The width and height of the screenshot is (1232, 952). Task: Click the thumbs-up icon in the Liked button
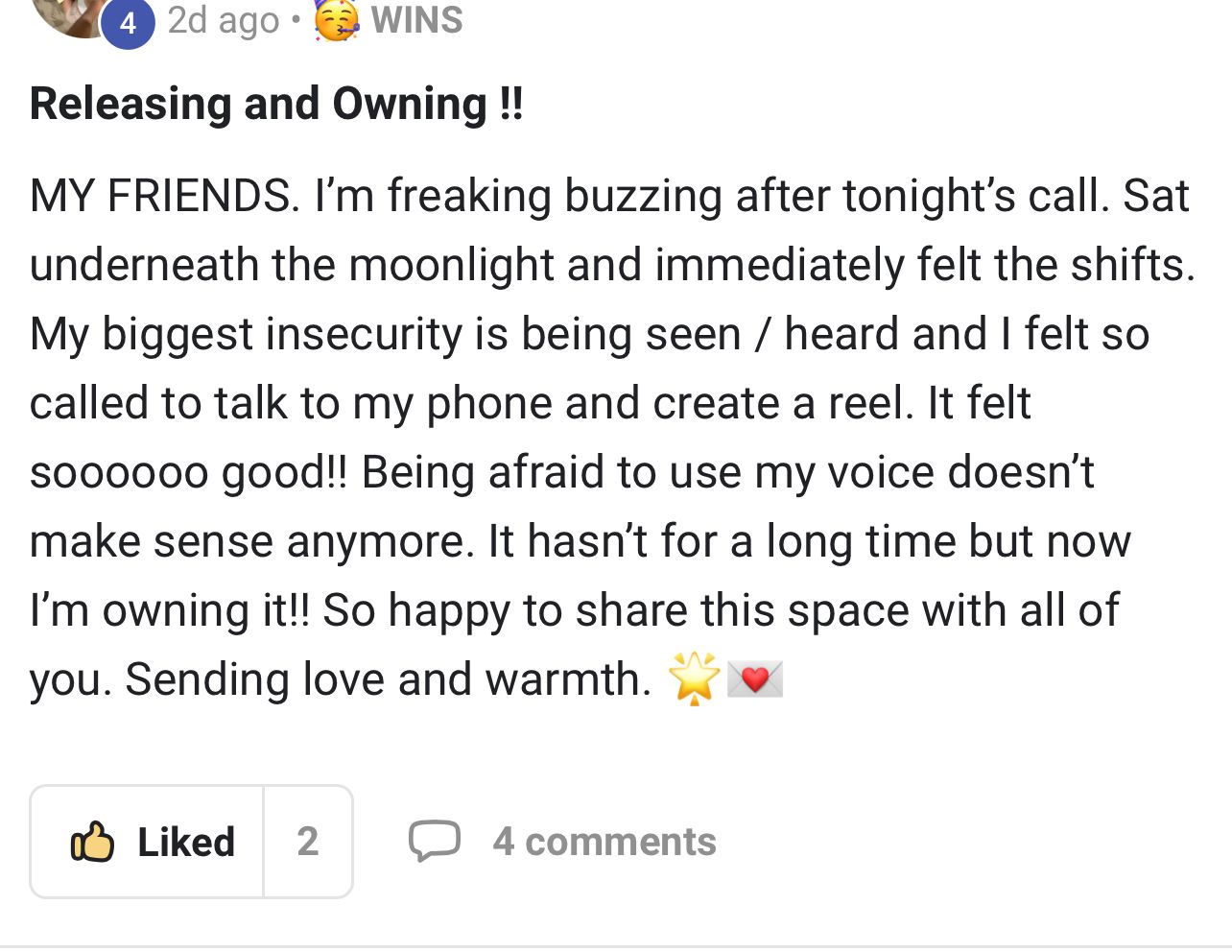tap(93, 842)
